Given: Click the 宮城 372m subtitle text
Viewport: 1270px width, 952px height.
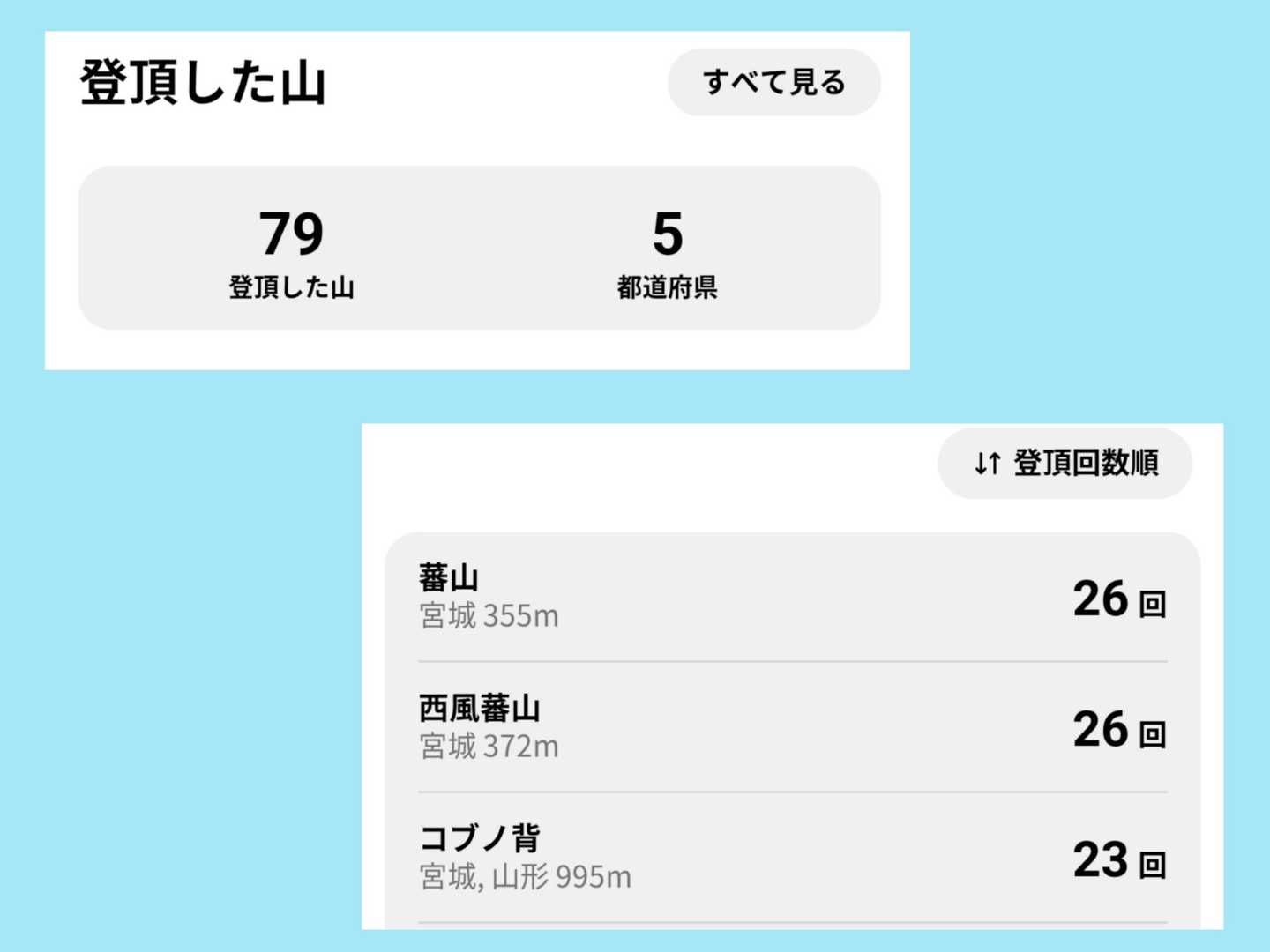Looking at the screenshot, I should (x=489, y=746).
